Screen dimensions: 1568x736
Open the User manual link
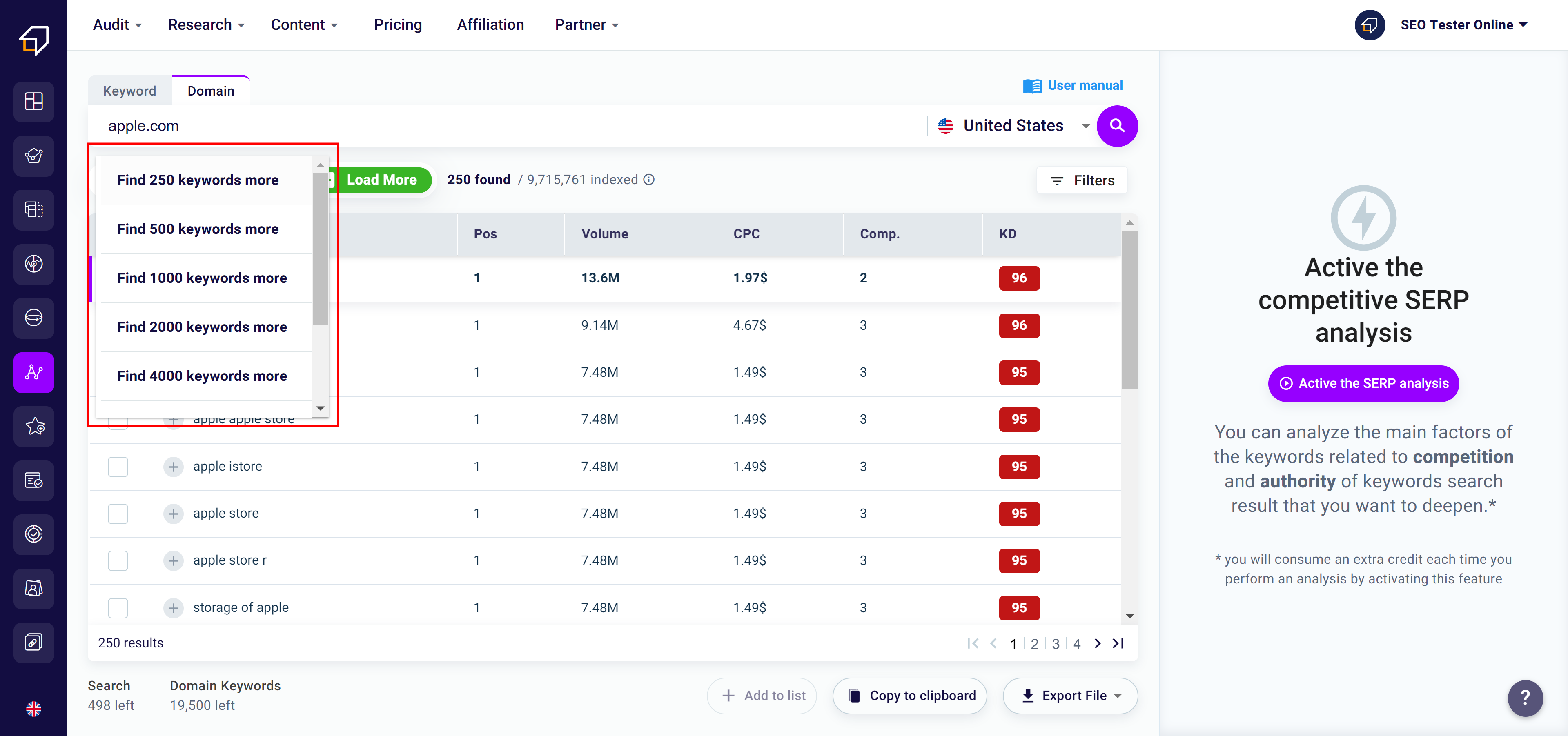tap(1073, 86)
